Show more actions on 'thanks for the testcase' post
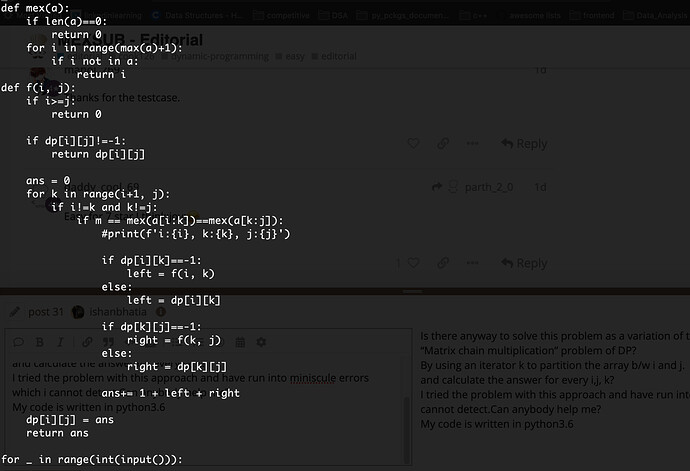This screenshot has width=690, height=471. point(472,143)
